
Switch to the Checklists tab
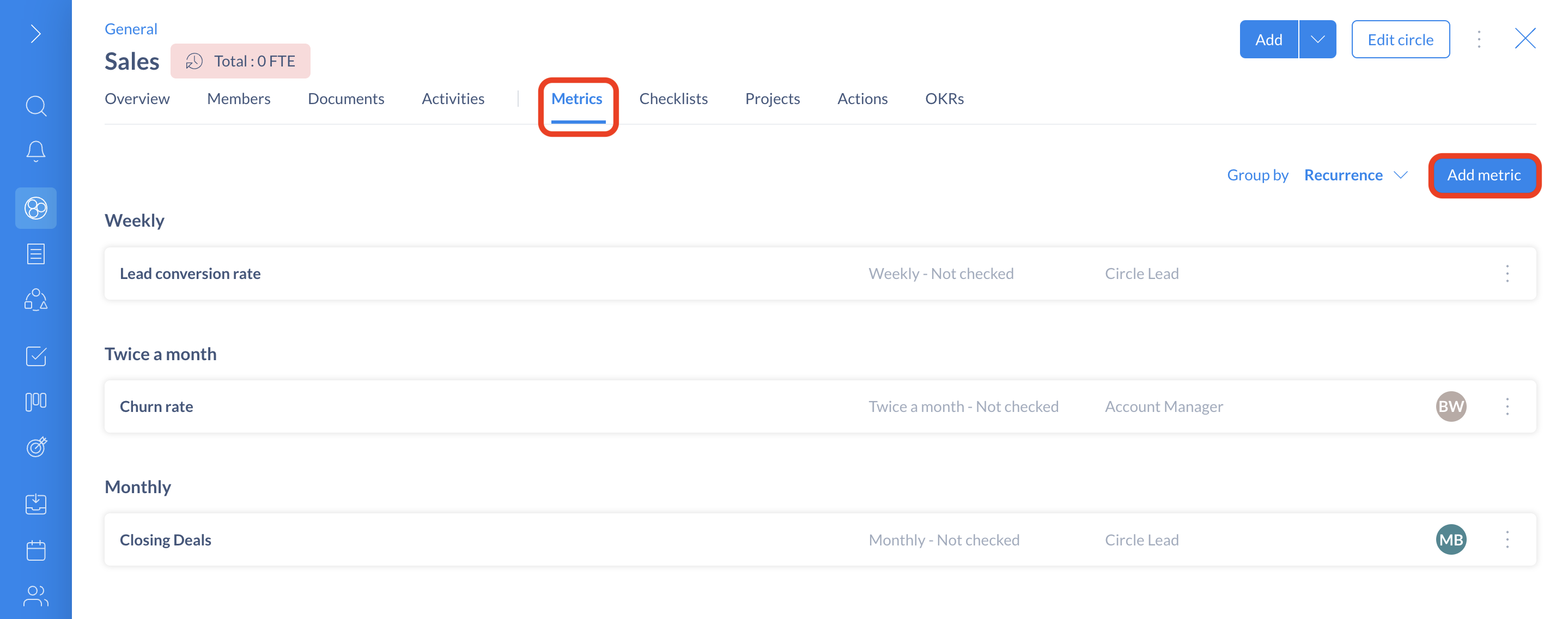673,99
